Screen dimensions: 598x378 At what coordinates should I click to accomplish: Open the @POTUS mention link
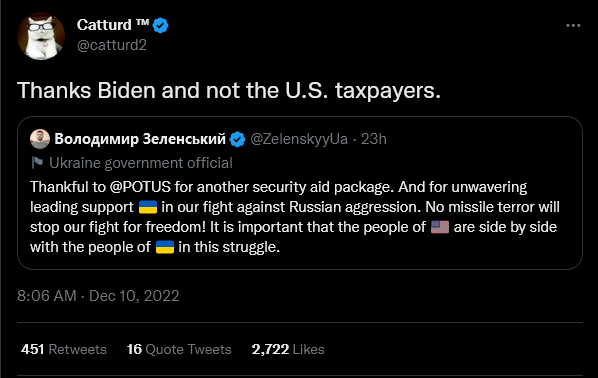(x=140, y=187)
